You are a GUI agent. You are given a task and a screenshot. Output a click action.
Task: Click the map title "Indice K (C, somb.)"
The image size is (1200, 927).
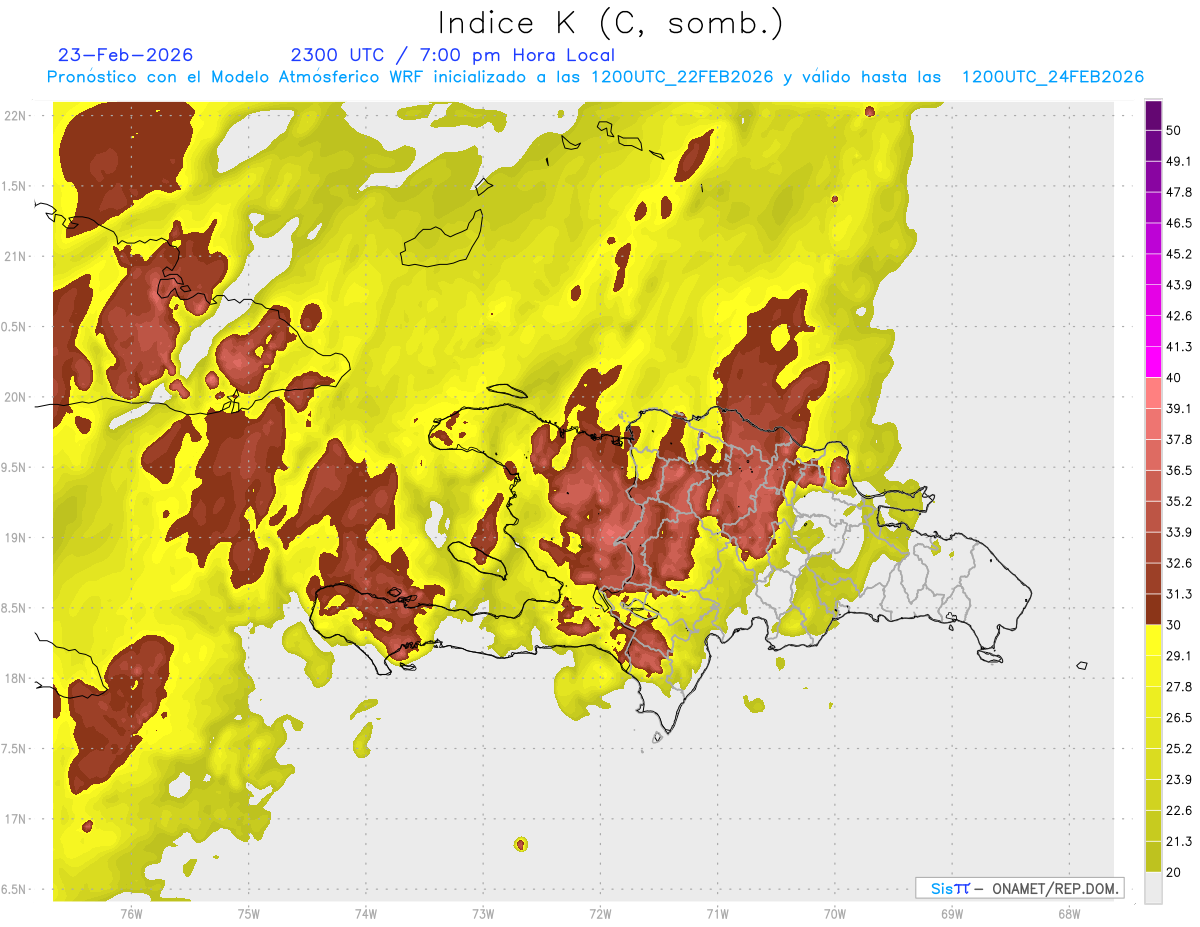pos(610,23)
